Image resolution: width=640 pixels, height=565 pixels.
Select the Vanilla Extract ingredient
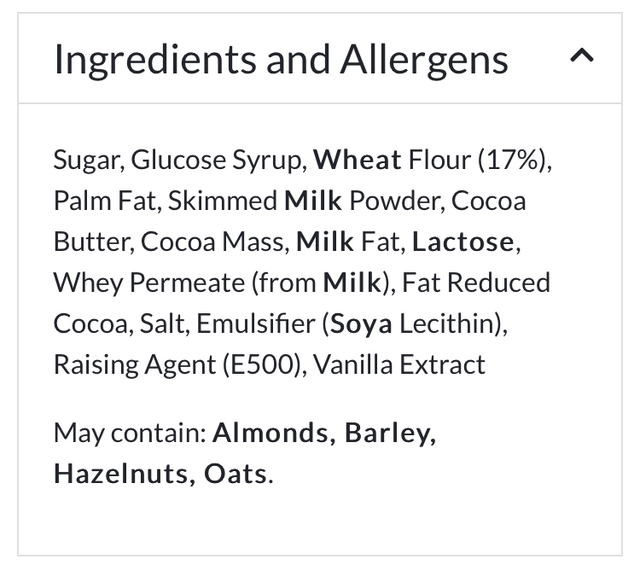click(x=399, y=365)
